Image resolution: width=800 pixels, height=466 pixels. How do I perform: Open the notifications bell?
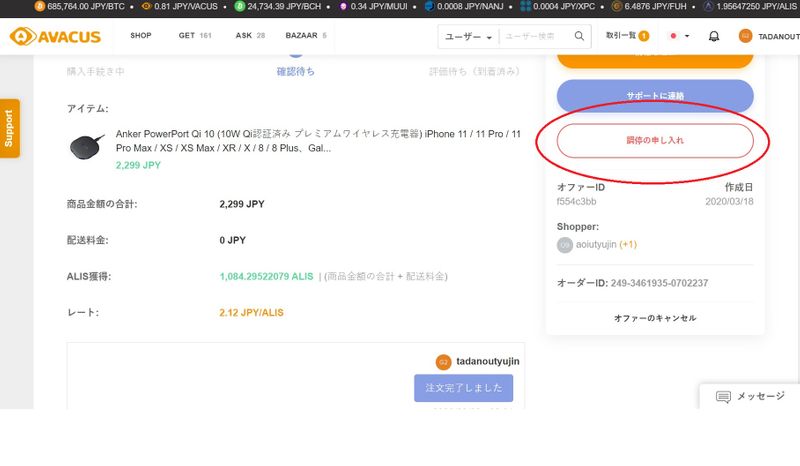tap(714, 36)
